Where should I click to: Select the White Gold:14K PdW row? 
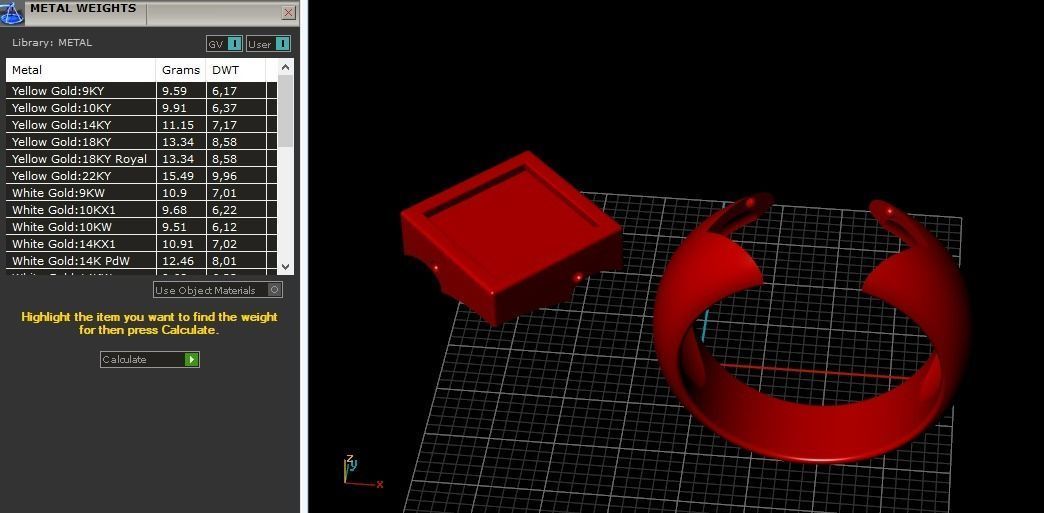pyautogui.click(x=141, y=260)
